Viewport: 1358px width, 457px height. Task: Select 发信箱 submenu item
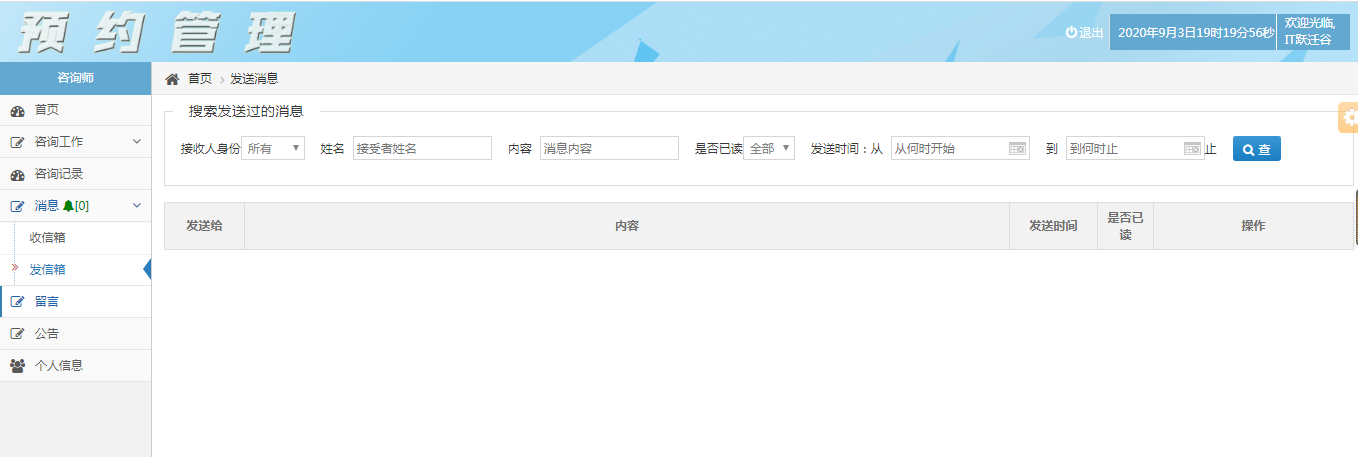76,270
